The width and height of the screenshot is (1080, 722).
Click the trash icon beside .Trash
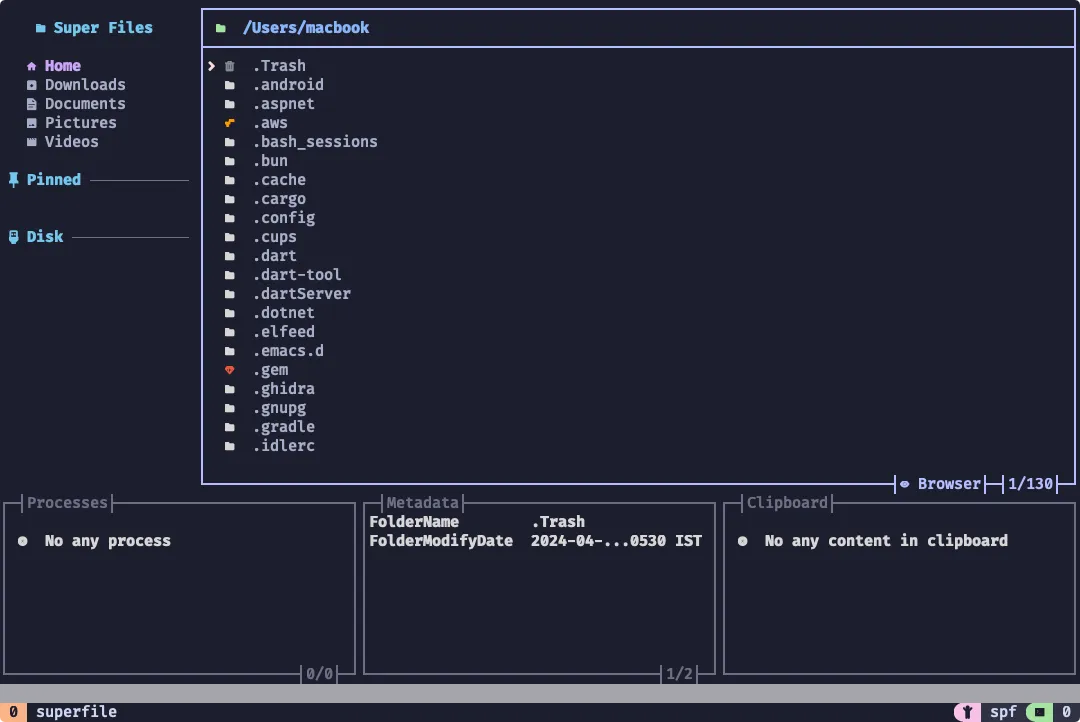click(231, 65)
